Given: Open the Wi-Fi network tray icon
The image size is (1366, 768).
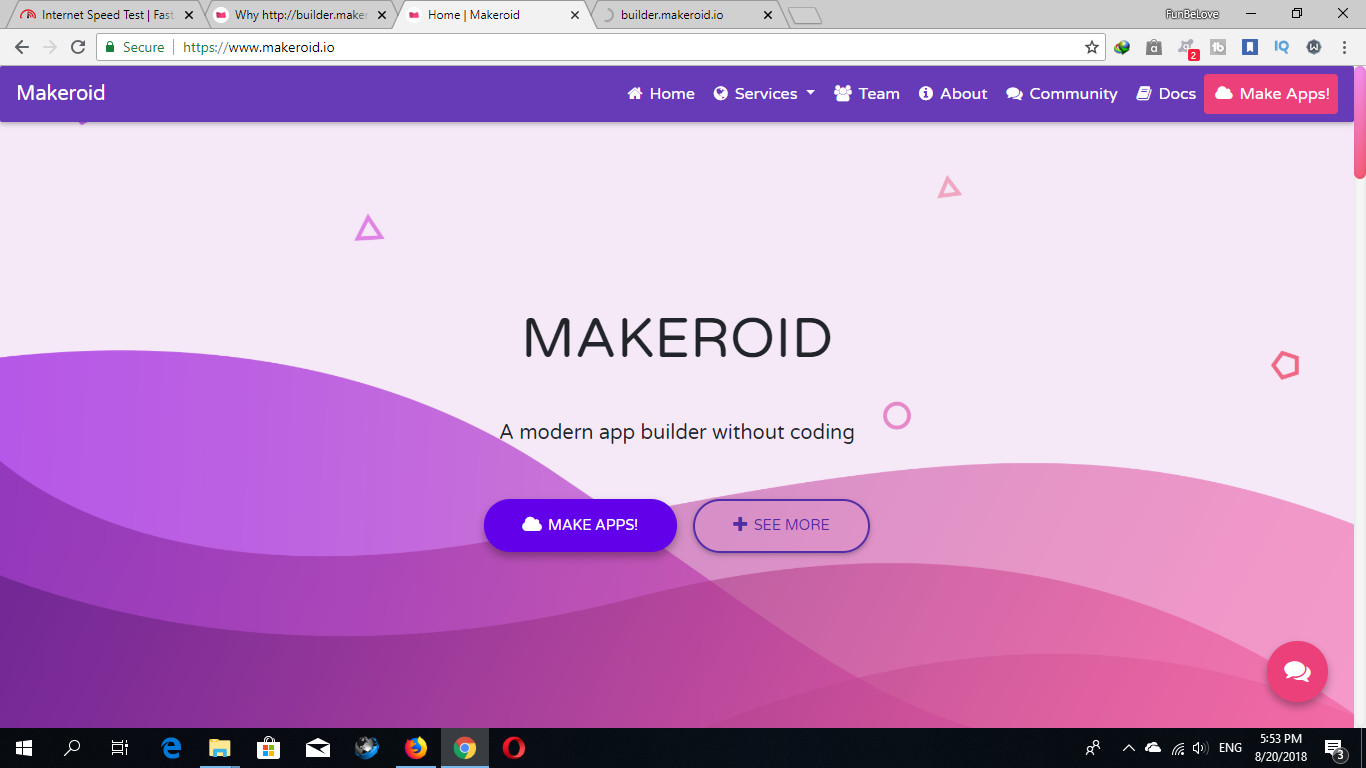Looking at the screenshot, I should pos(1178,748).
